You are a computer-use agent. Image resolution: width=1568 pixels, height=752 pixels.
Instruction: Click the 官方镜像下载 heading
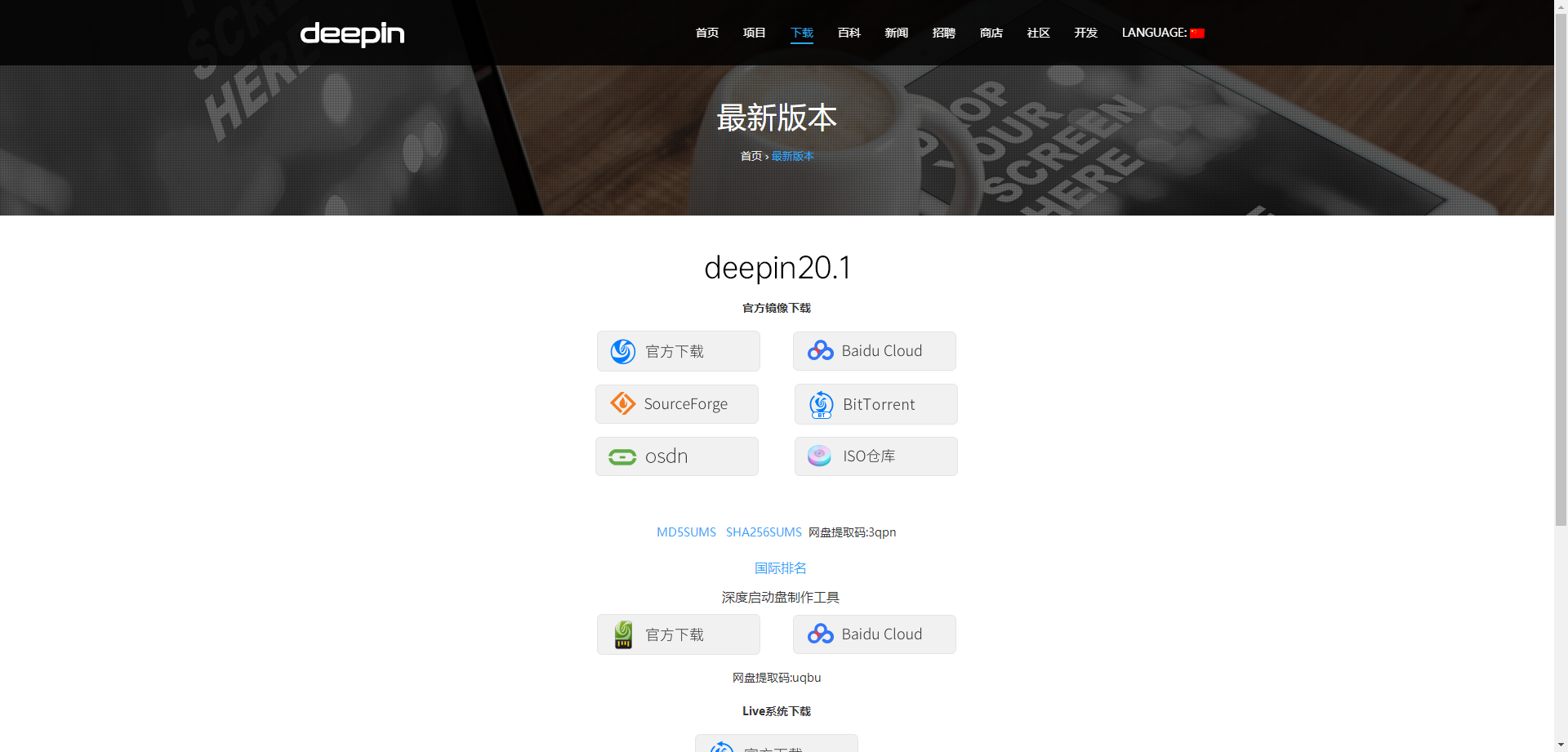pos(777,308)
